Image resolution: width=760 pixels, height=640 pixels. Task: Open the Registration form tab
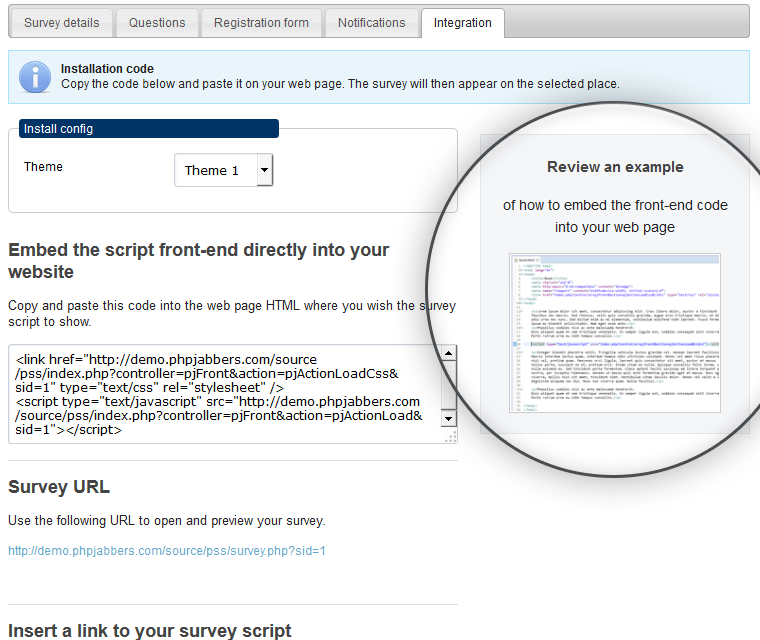pyautogui.click(x=261, y=23)
